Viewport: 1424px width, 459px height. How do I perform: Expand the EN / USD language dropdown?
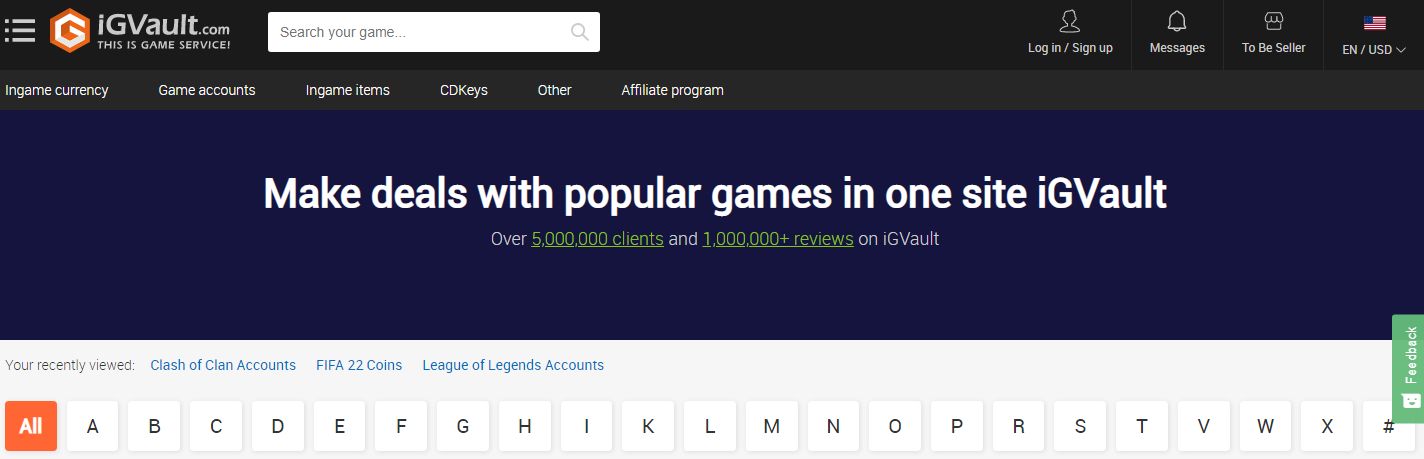(1374, 49)
